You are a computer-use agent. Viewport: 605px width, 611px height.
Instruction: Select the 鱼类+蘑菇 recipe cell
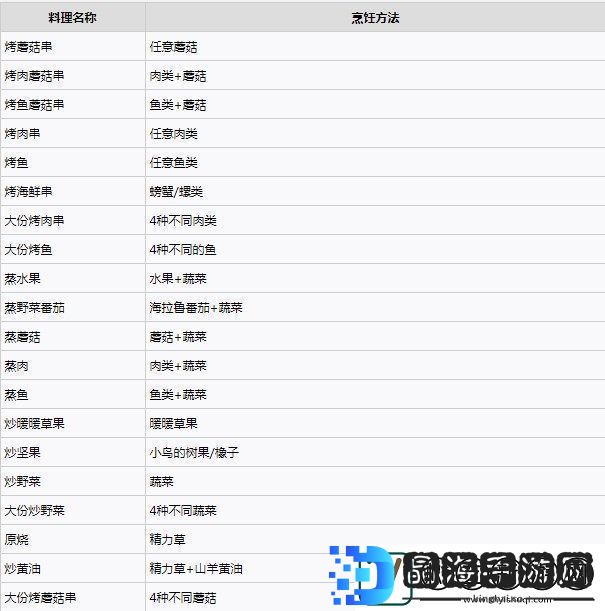[375, 105]
